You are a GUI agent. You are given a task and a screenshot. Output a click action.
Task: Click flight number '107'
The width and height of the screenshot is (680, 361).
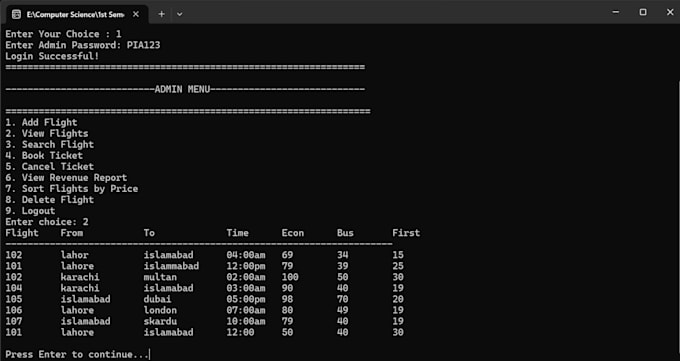13,322
